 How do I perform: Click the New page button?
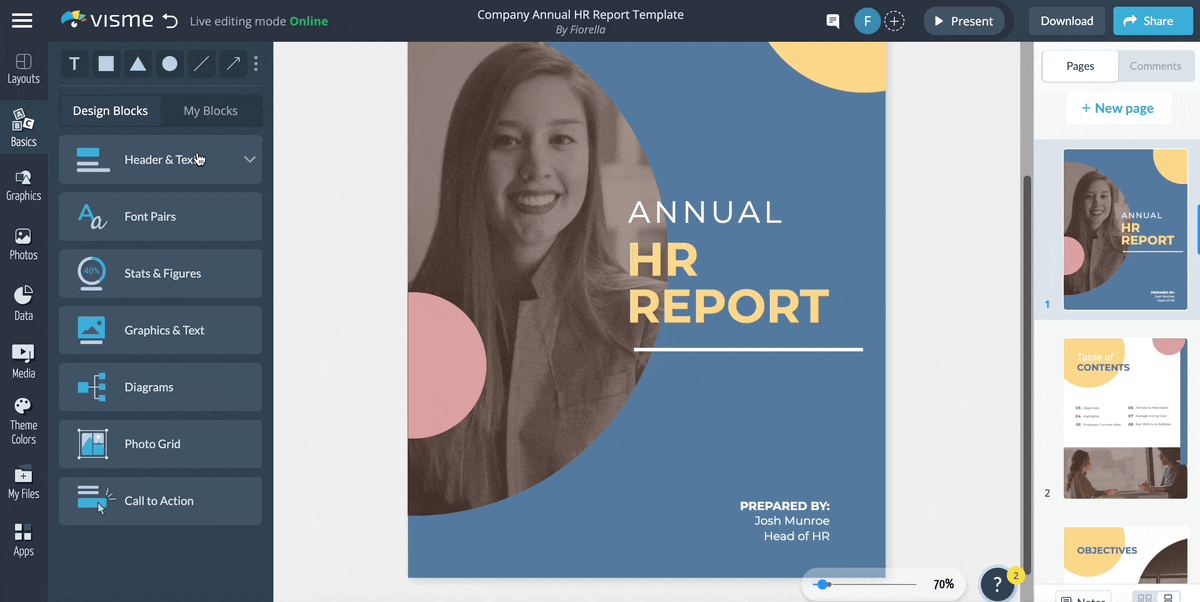click(x=1118, y=107)
